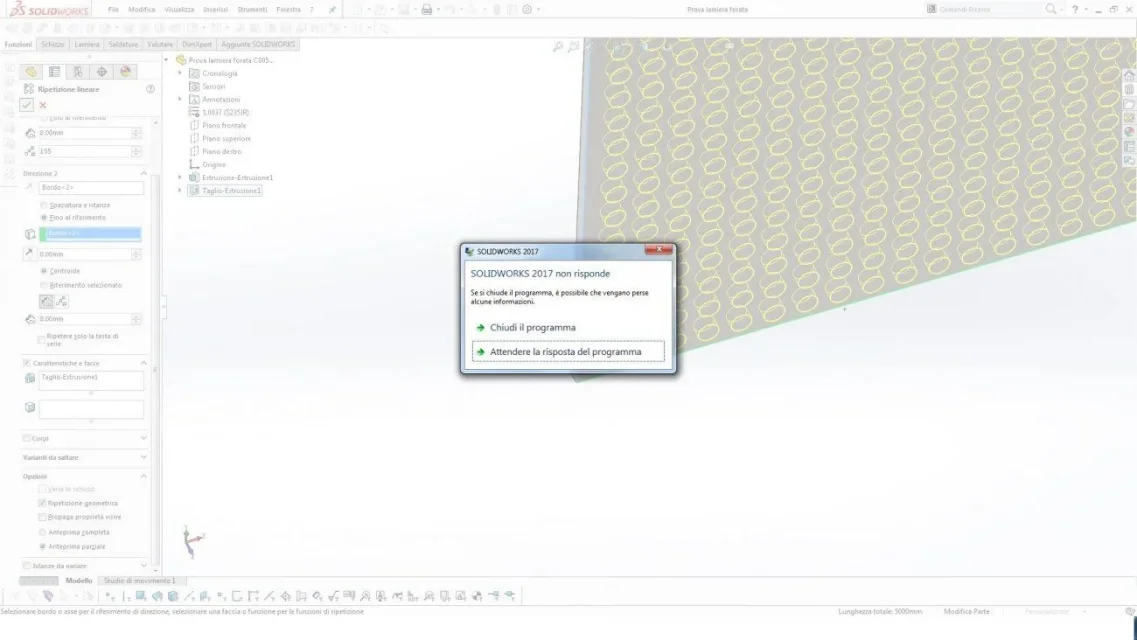Image resolution: width=1137 pixels, height=640 pixels.
Task: Open the ConfigurationManager tab icon
Action: pyautogui.click(x=78, y=72)
